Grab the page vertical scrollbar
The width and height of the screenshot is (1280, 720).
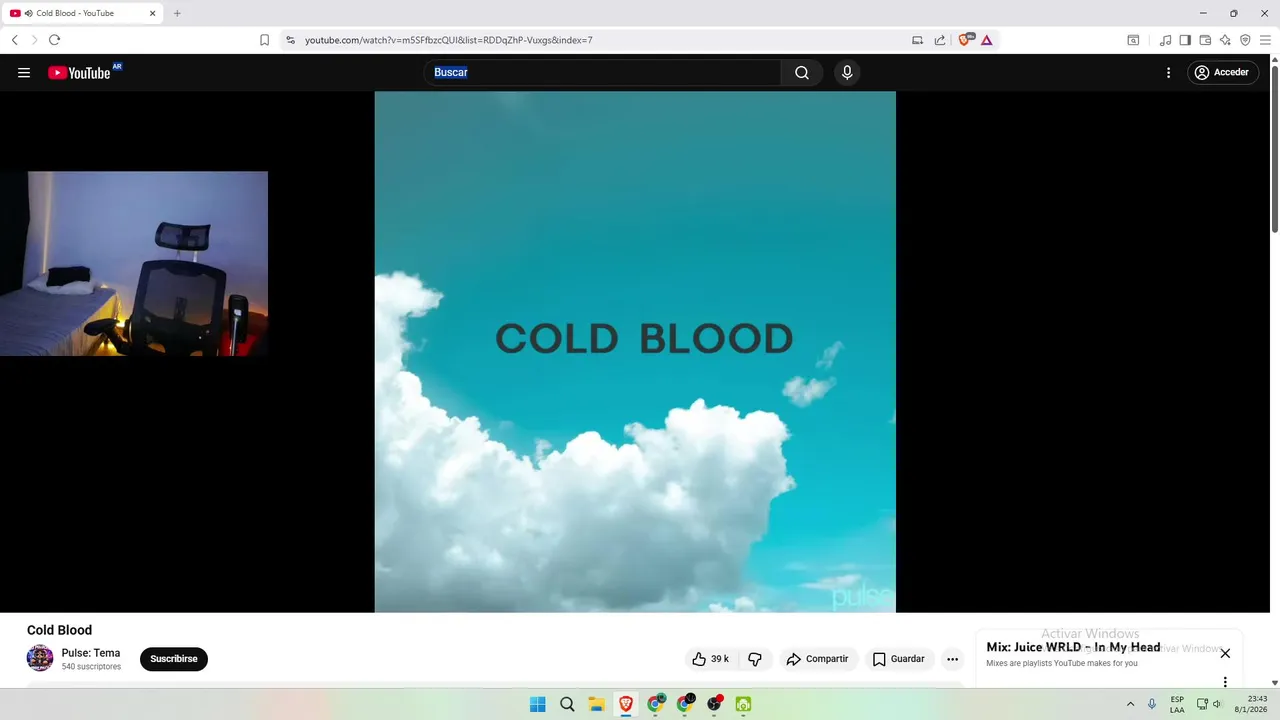(1275, 148)
